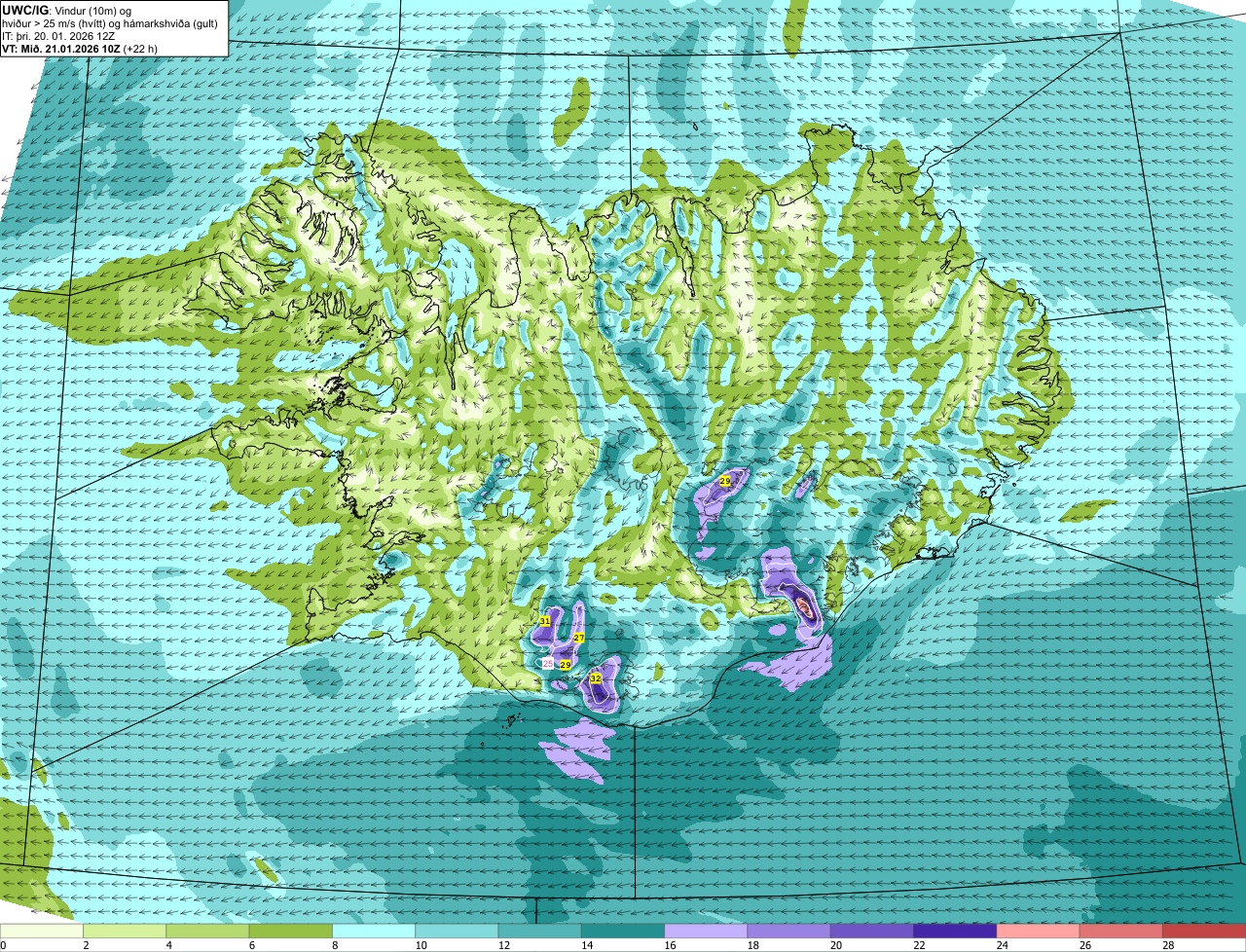Screen dimensions: 1246x952
Task: Click the pink-orange strongest wind core in southeast
Action: pos(804,606)
